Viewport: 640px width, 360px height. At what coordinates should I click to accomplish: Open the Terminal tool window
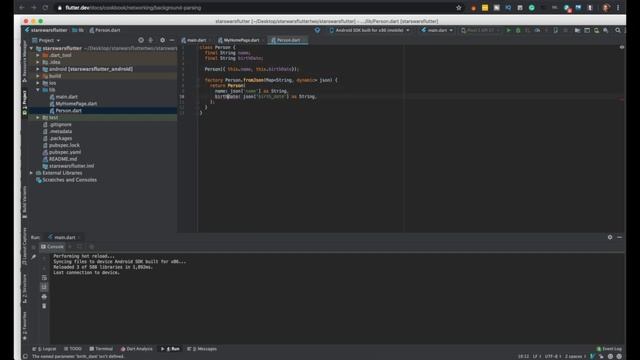point(101,349)
